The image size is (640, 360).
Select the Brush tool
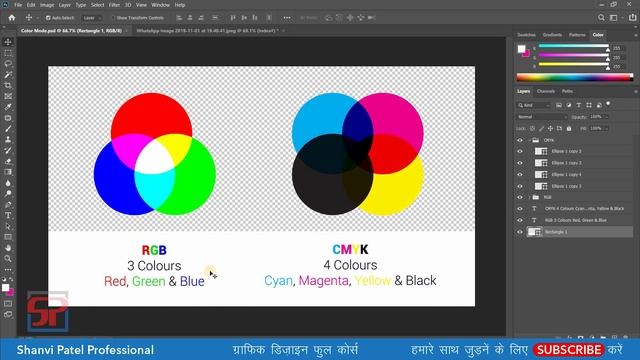(8, 129)
